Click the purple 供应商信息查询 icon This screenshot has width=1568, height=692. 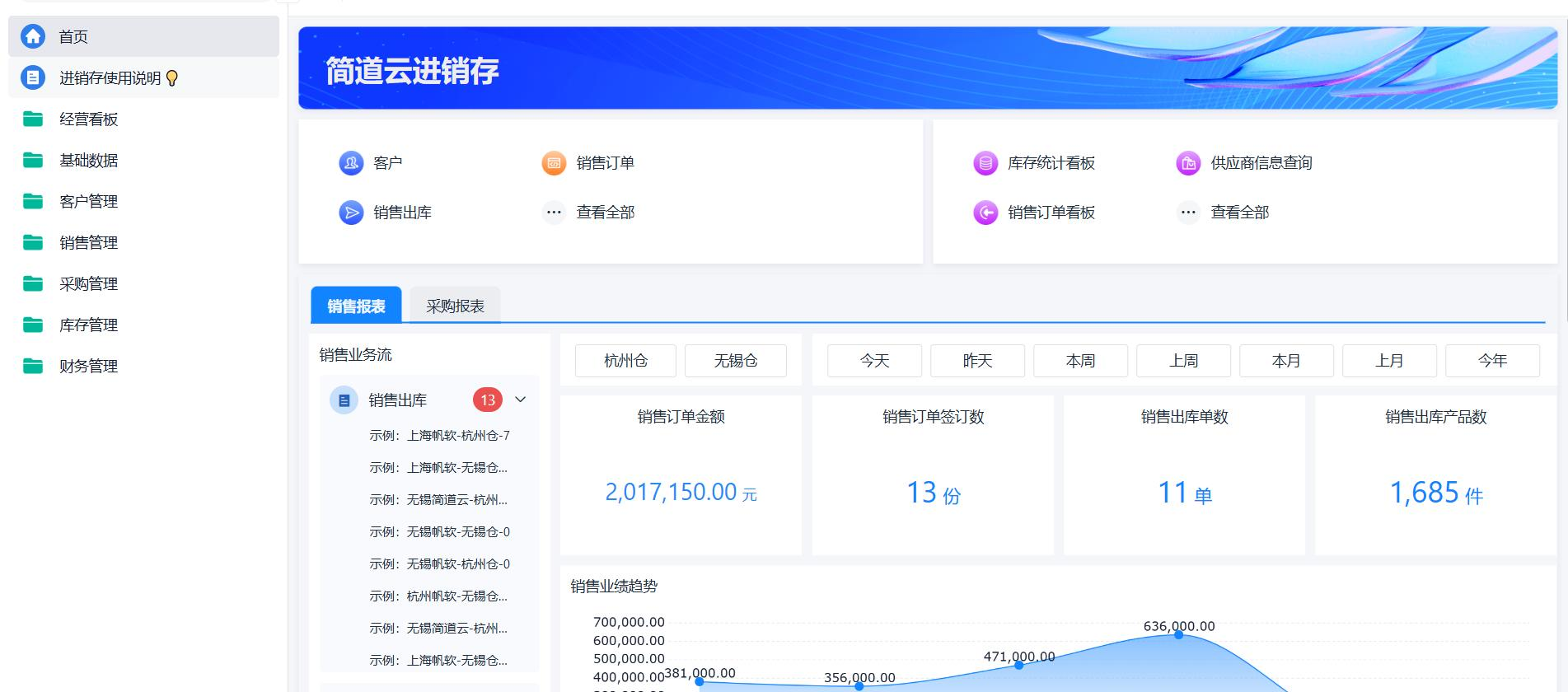(1188, 163)
